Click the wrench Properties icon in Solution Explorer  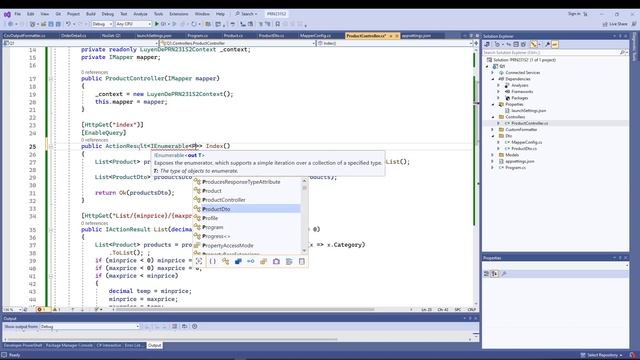(x=547, y=44)
